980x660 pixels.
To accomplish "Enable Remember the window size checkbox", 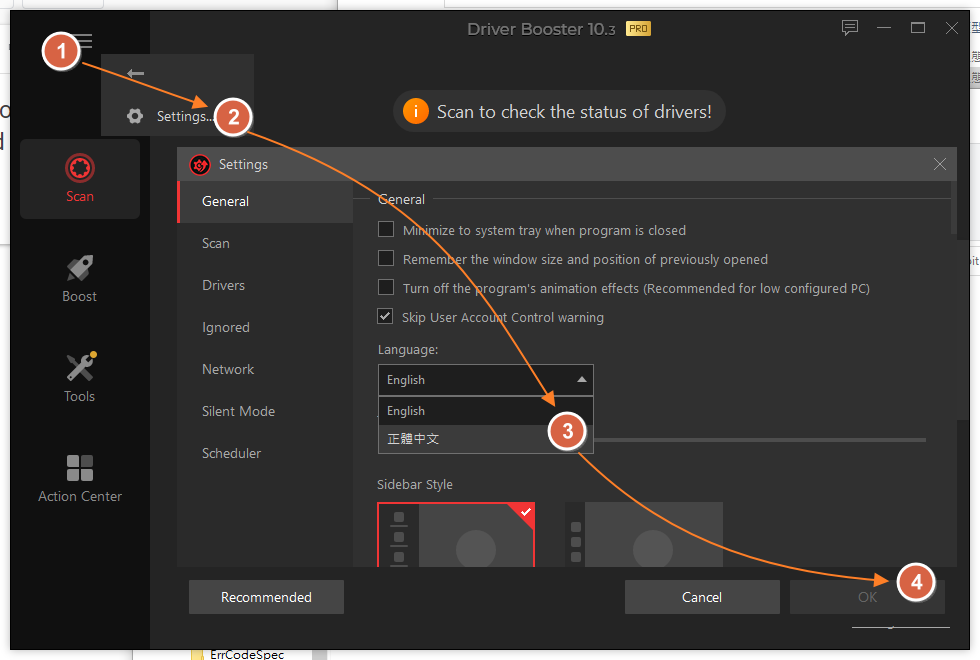I will pyautogui.click(x=386, y=258).
